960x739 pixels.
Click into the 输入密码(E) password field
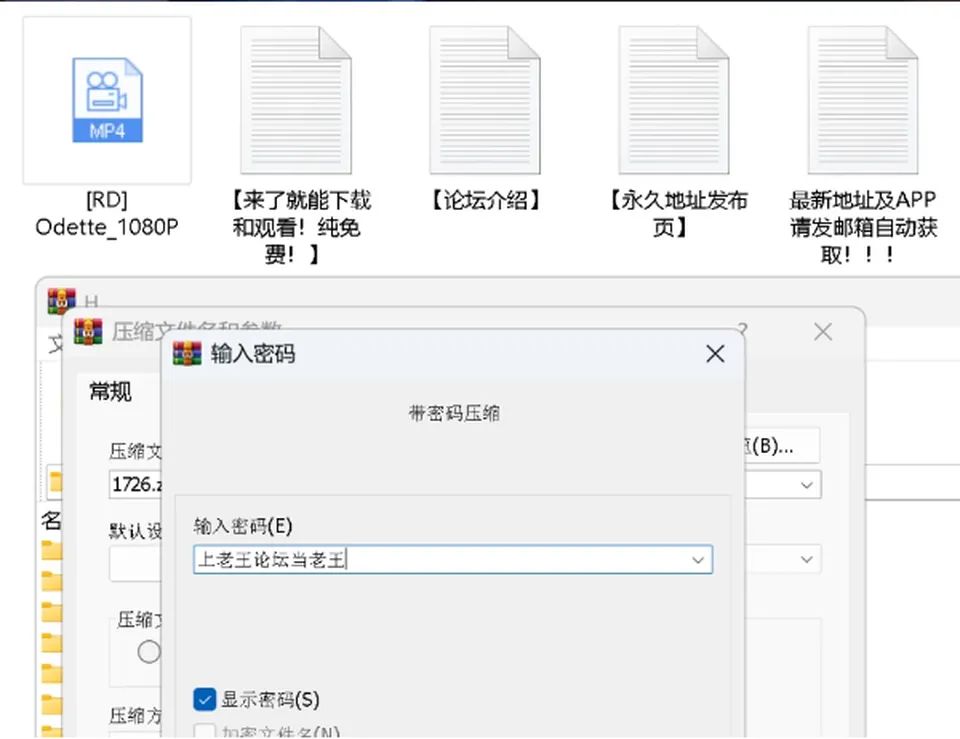pos(453,560)
